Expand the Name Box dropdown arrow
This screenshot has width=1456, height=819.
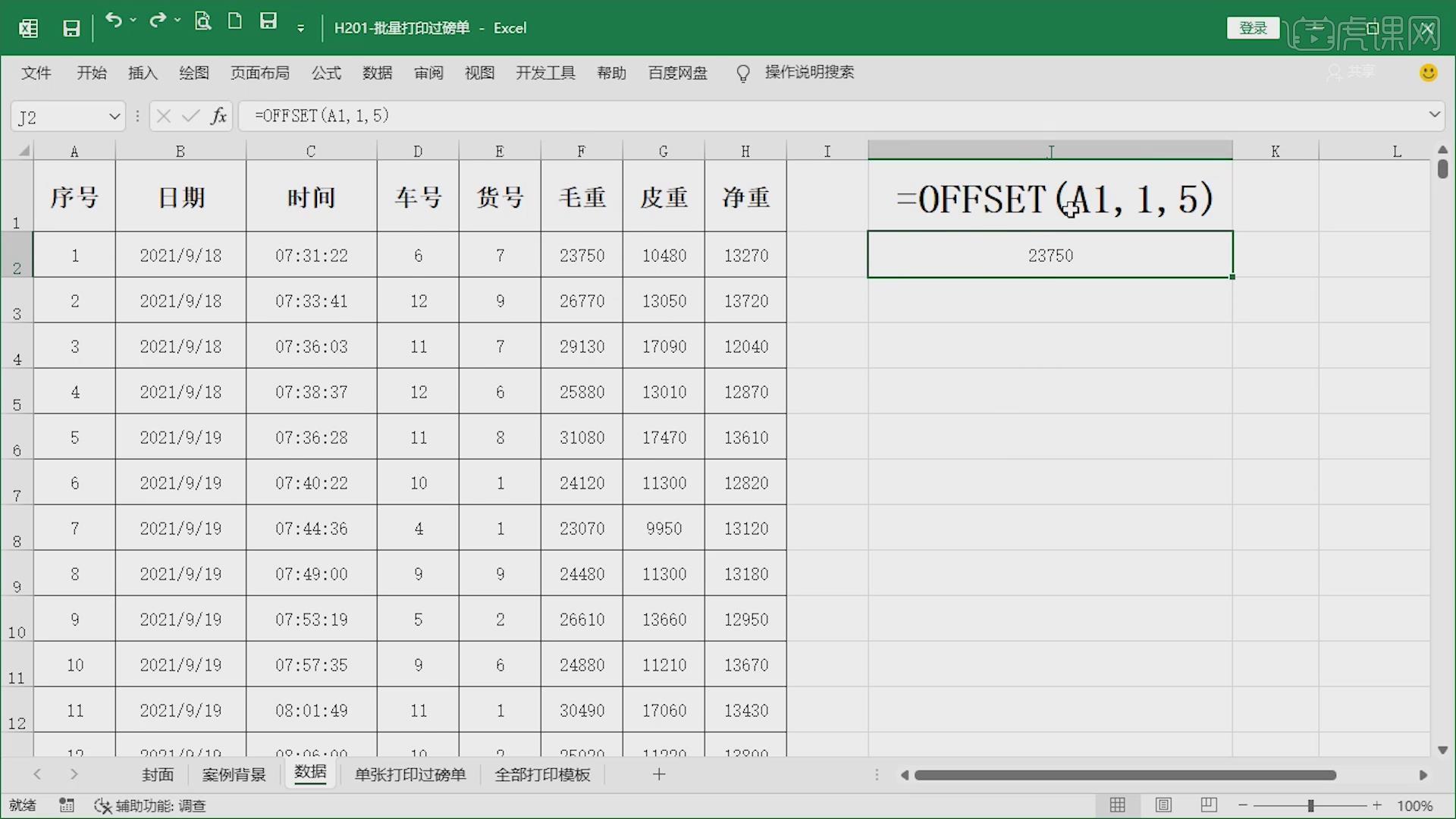pos(115,117)
